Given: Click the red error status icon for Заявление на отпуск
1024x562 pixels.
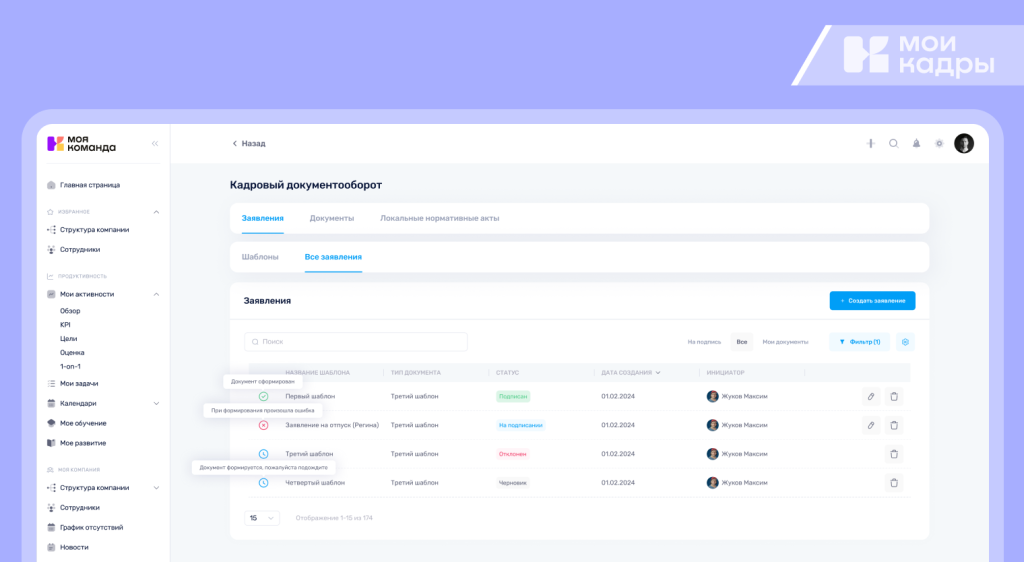Looking at the screenshot, I should pyautogui.click(x=263, y=425).
